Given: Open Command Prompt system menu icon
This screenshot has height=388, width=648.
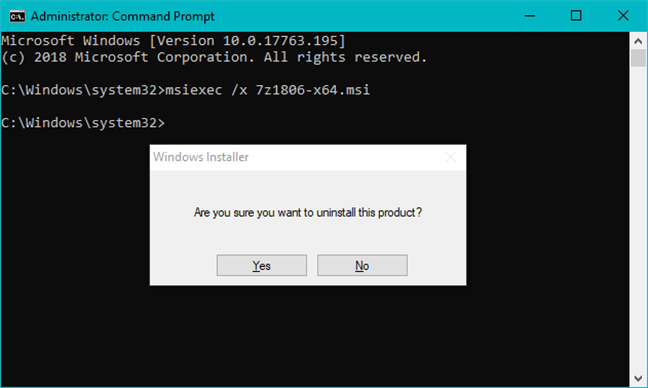Looking at the screenshot, I should pos(17,16).
